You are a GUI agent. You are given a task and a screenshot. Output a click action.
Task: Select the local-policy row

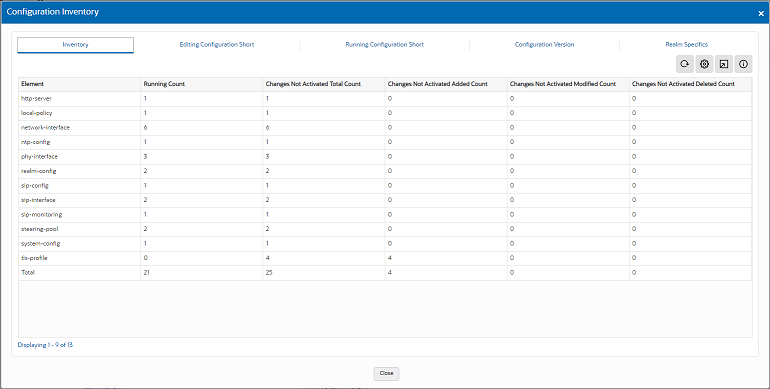(385, 113)
